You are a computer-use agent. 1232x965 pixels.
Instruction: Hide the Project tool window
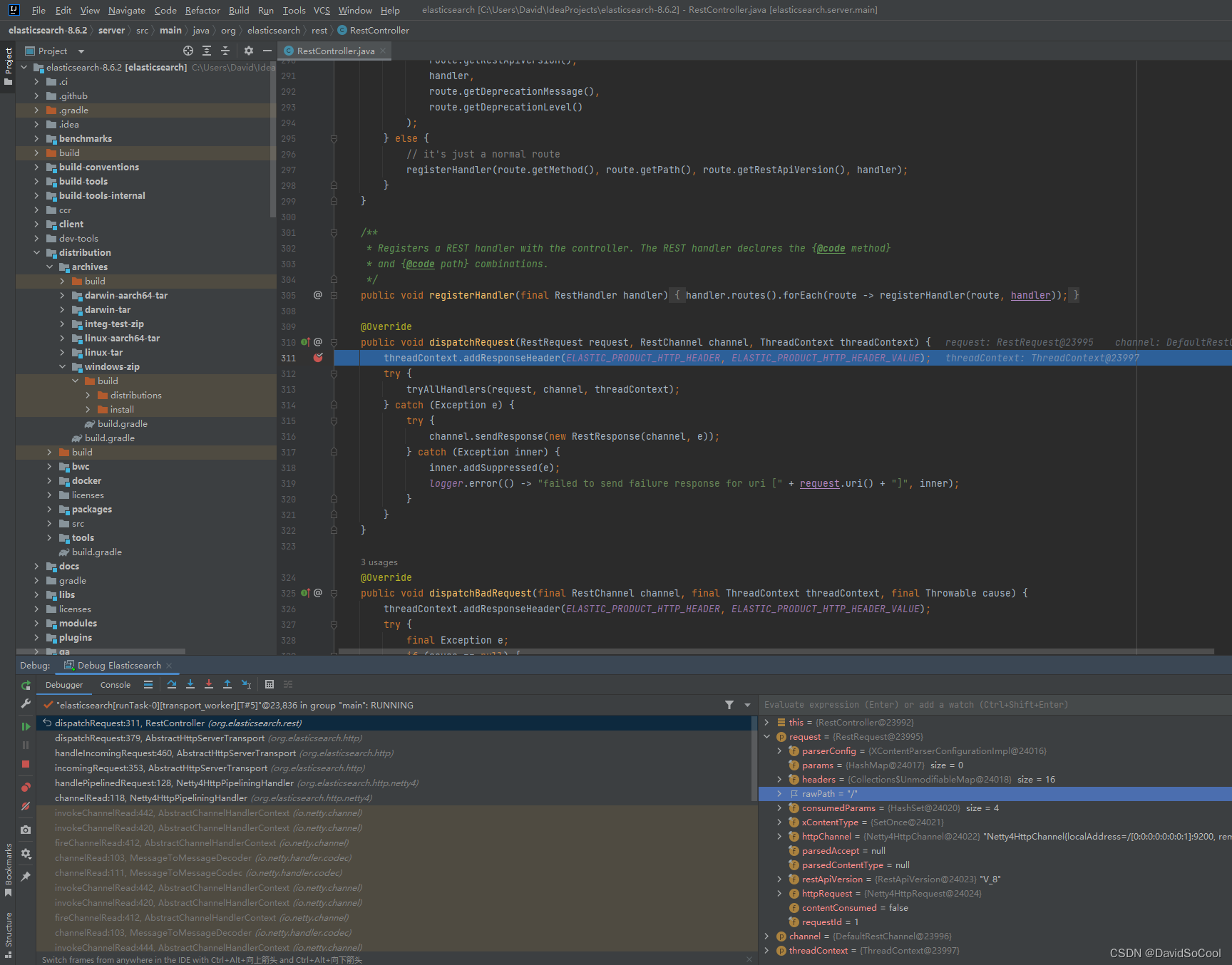[267, 51]
